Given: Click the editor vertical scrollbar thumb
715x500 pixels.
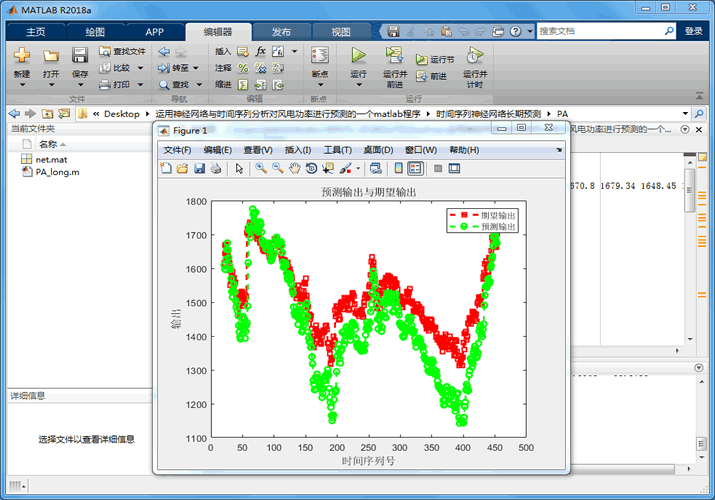Looking at the screenshot, I should (689, 190).
